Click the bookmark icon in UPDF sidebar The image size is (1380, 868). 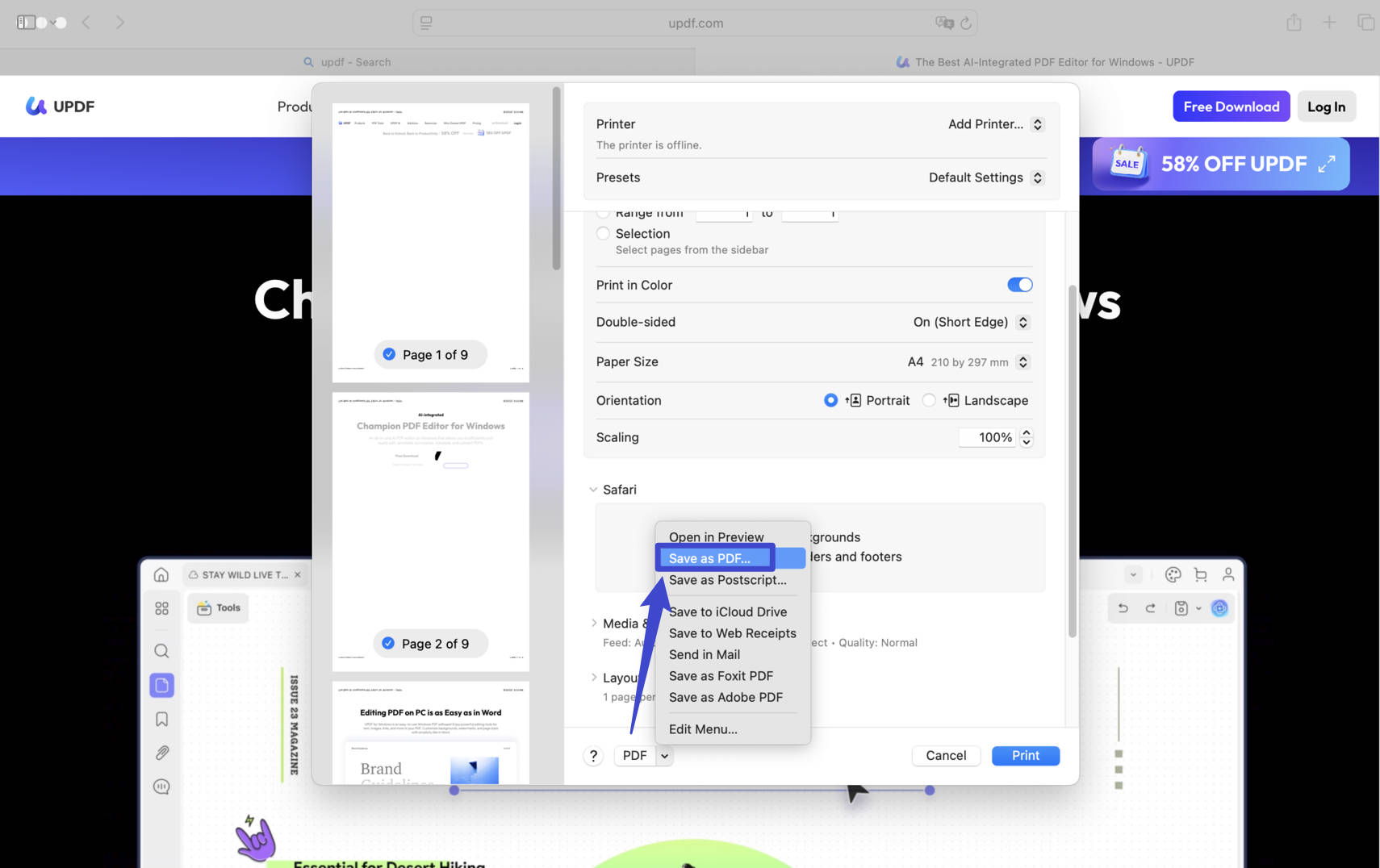[x=161, y=719]
